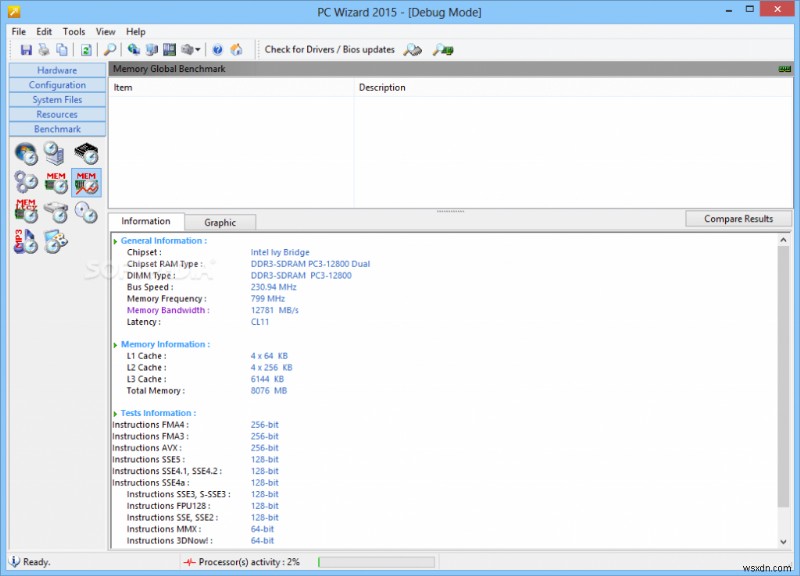This screenshot has width=800, height=576.
Task: Expand the System Files sidebar section
Action: tap(57, 100)
